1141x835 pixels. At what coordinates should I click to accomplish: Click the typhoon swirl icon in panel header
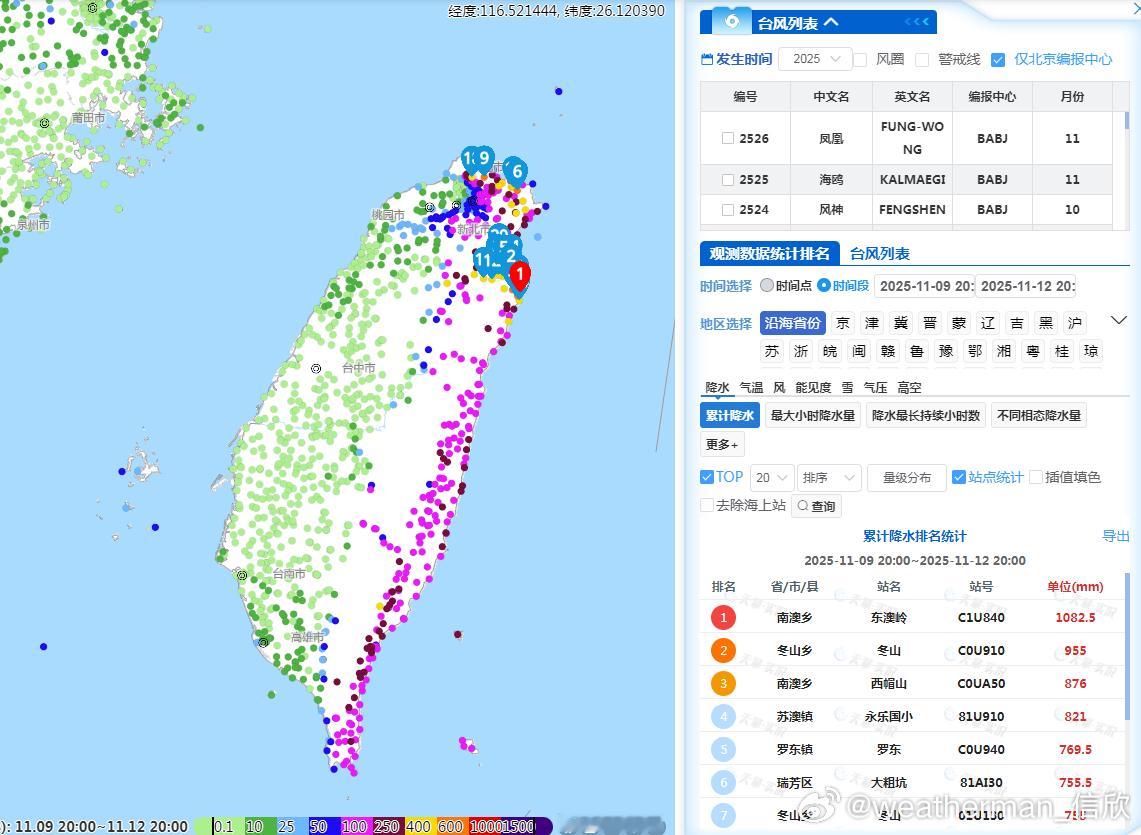[x=731, y=22]
